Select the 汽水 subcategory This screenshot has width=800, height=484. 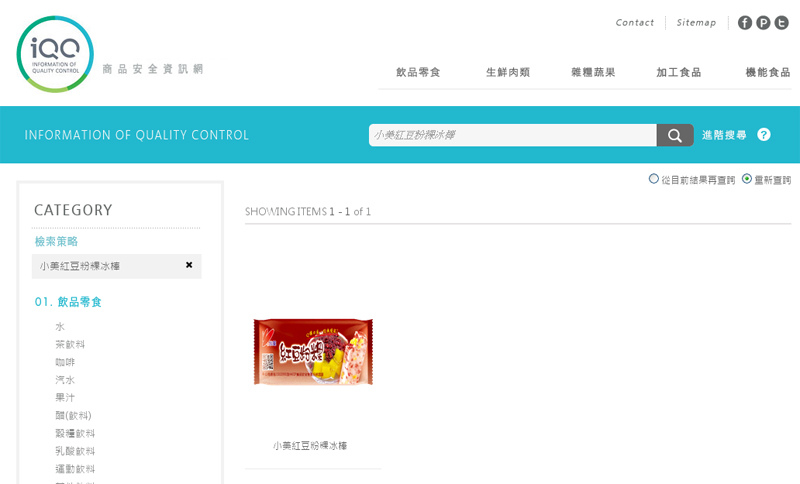[65, 380]
